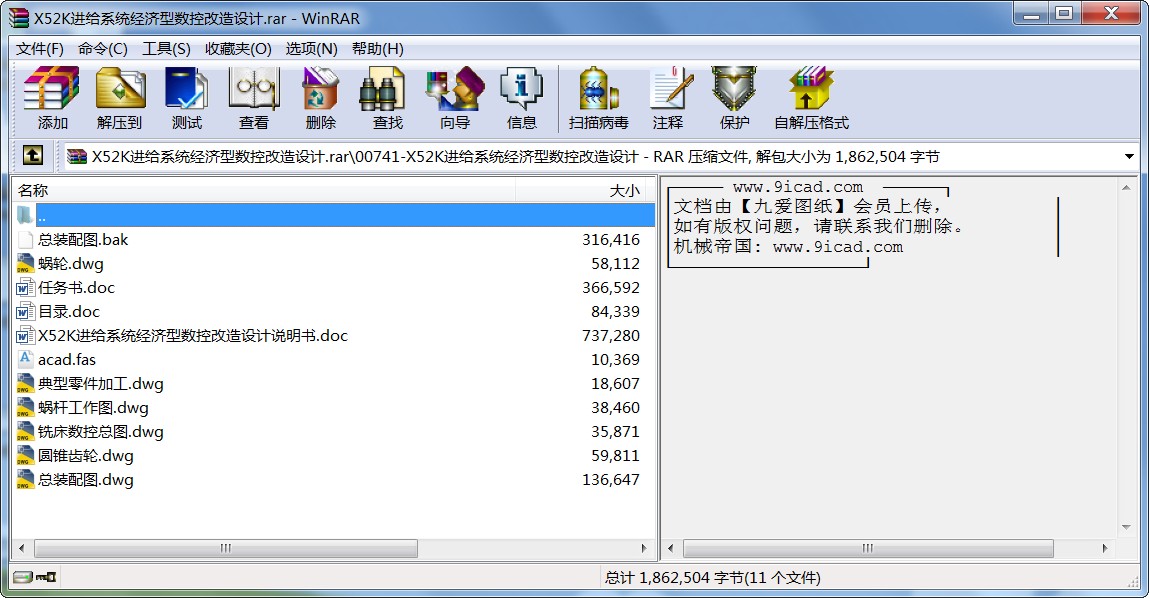
Task: Click the dwg icon of 典型零件加工.dwg
Action: point(25,383)
